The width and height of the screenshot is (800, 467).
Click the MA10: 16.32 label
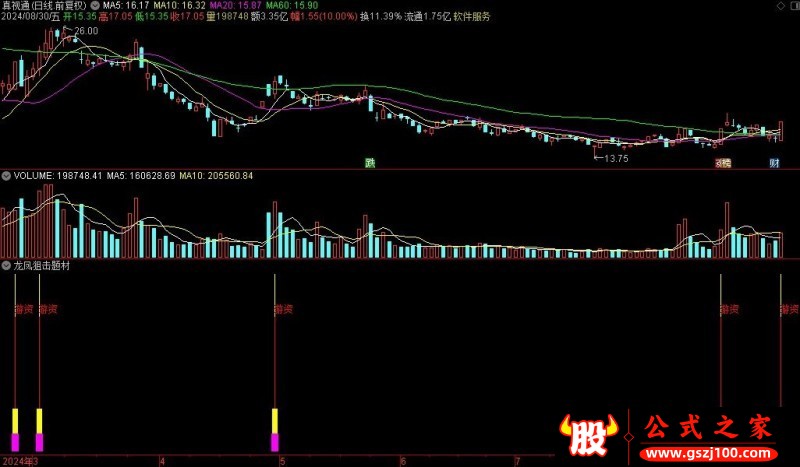point(180,6)
